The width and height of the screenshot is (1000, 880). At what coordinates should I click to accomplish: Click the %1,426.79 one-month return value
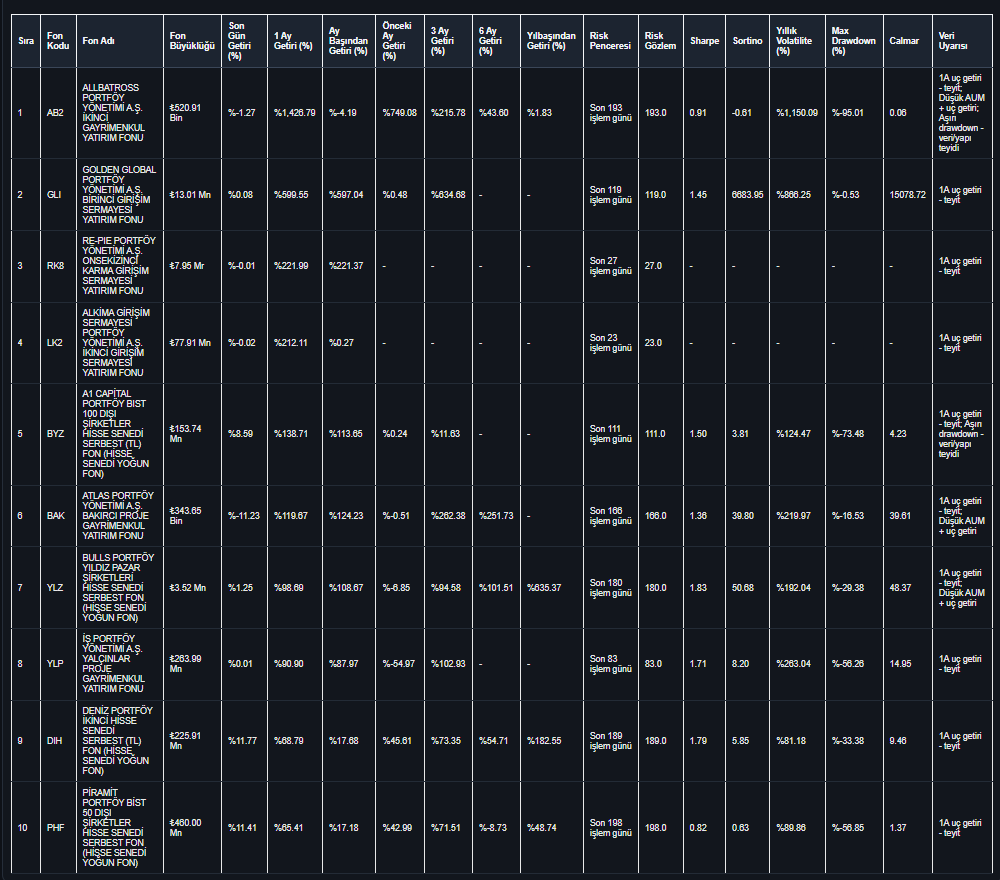(295, 113)
